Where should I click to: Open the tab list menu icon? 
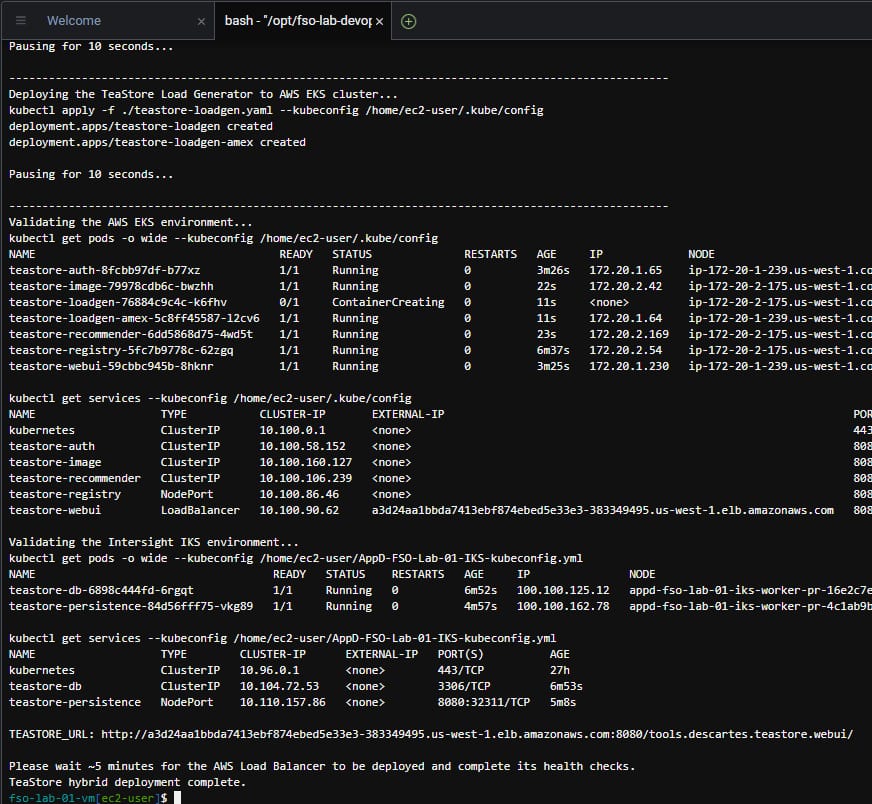(21, 20)
